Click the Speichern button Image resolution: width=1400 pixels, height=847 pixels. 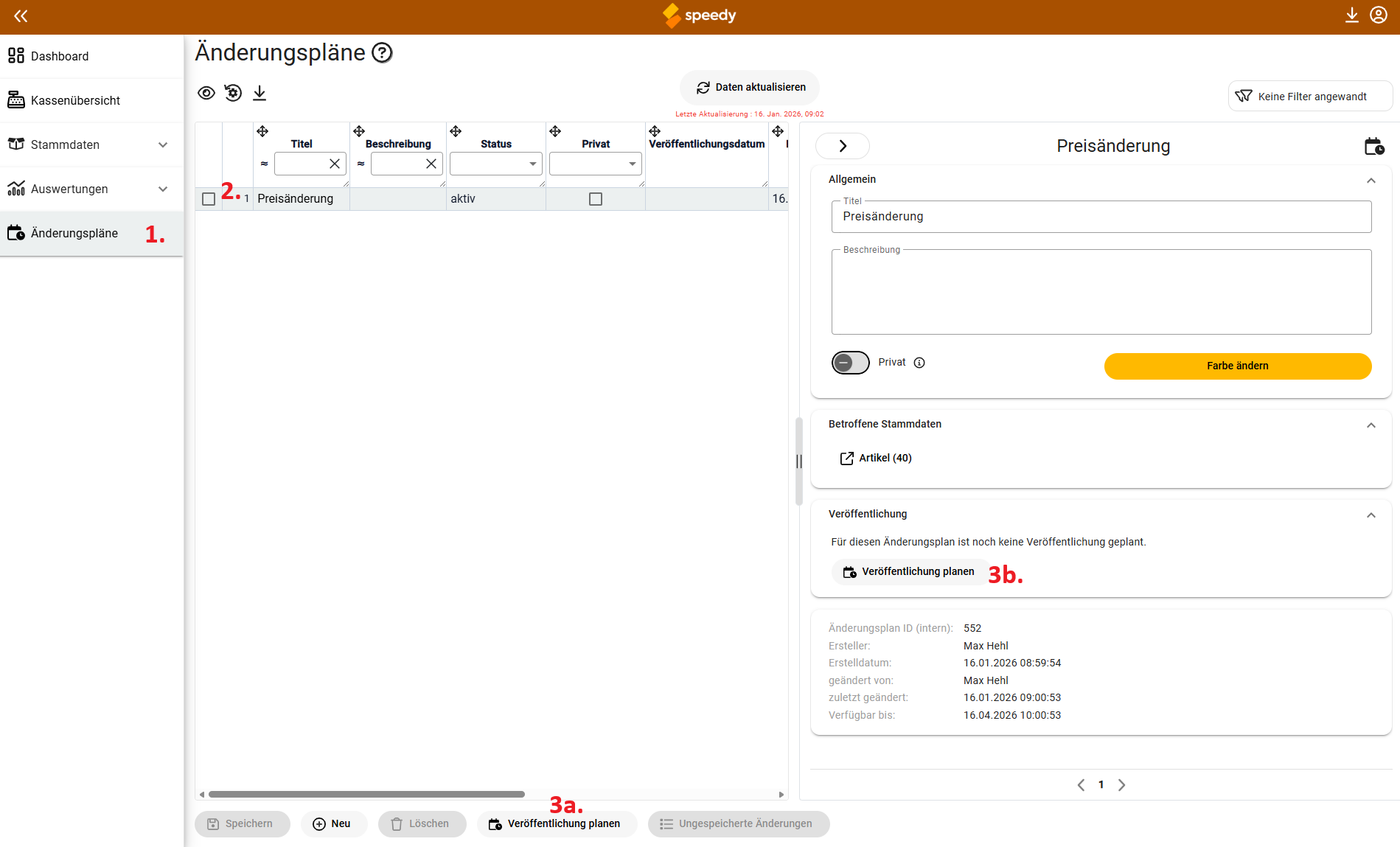[x=242, y=824]
